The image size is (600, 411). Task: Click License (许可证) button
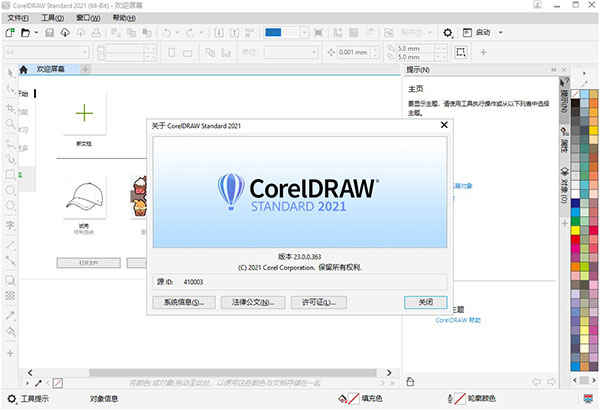tap(319, 302)
